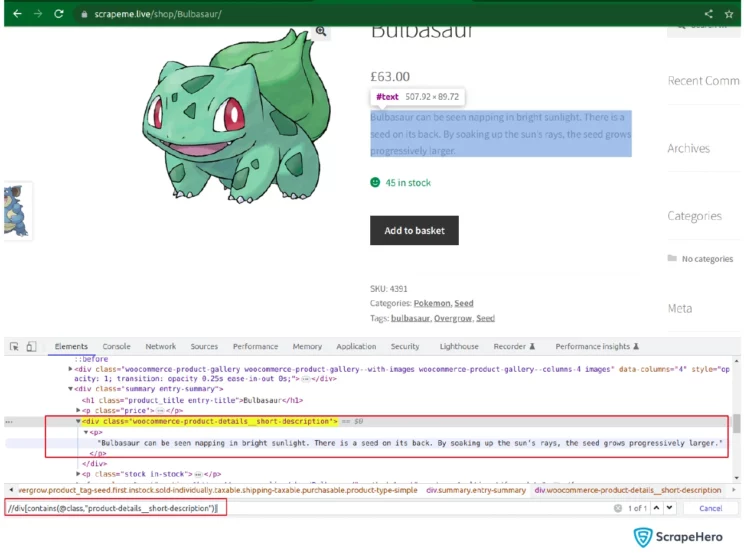The image size is (744, 553).
Task: Switch to the Memory tab
Action: pos(307,347)
